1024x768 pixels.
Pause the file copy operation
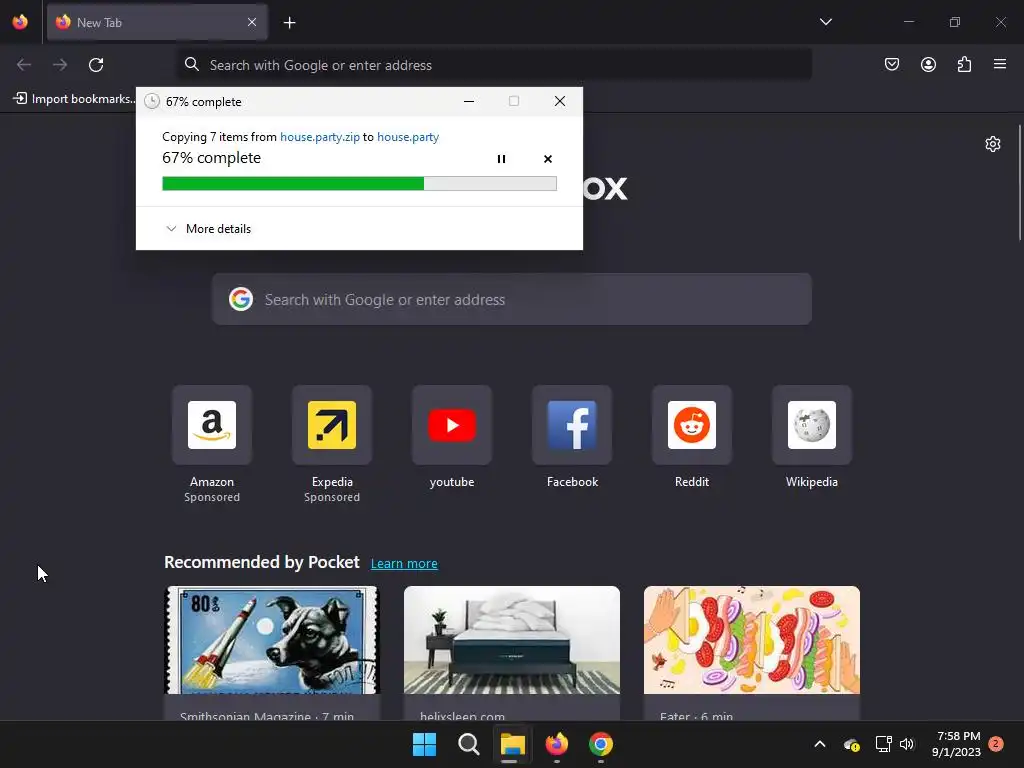point(502,159)
